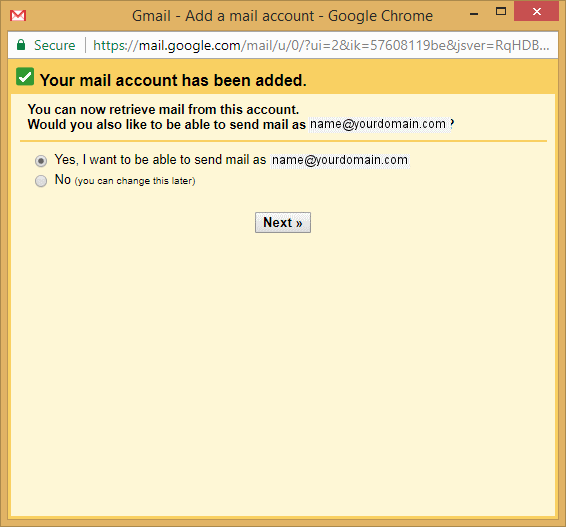
Task: Click the heading 'Your mail account has been added.'
Action: (173, 80)
